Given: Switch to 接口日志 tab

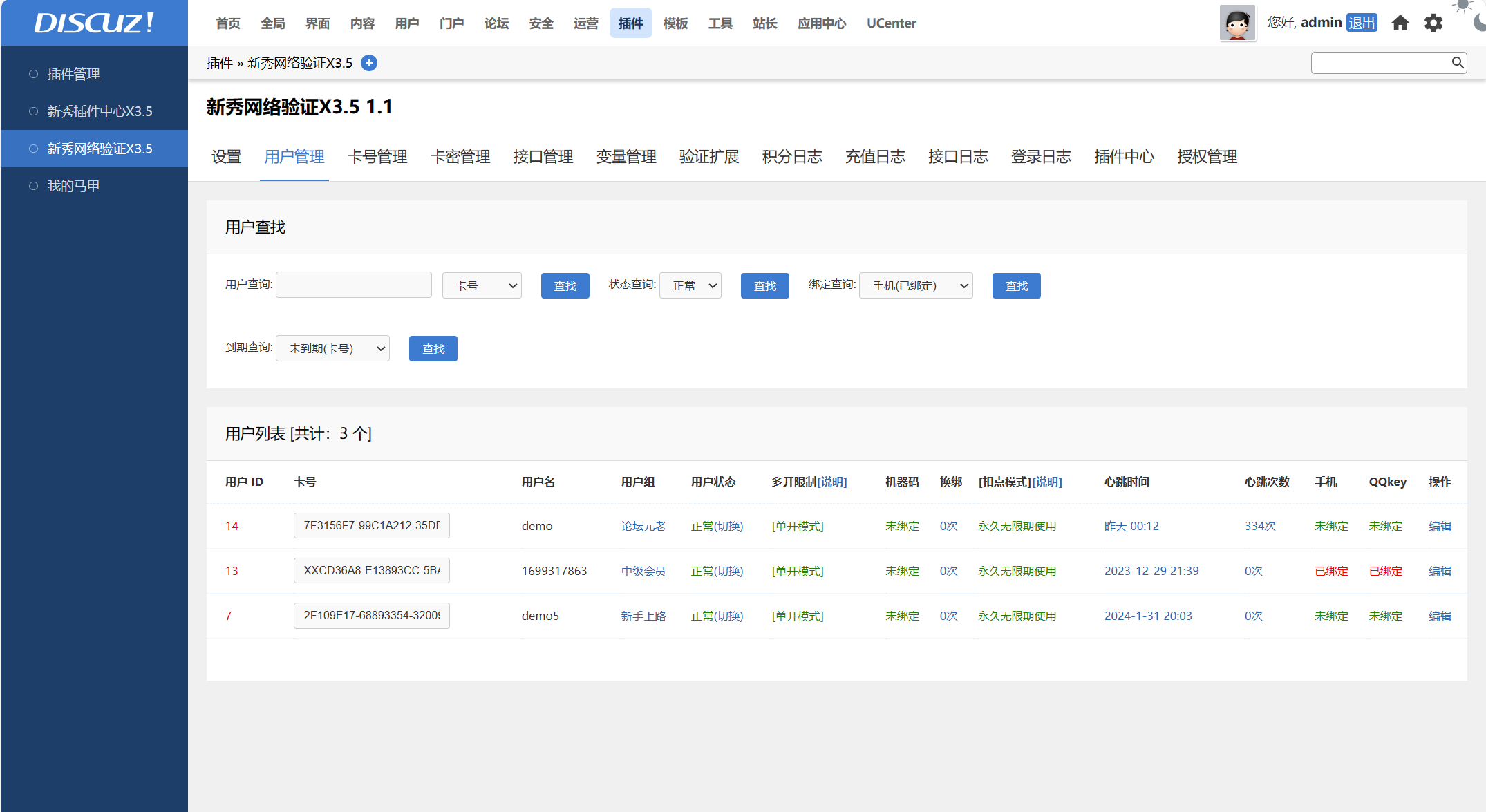Looking at the screenshot, I should [958, 157].
